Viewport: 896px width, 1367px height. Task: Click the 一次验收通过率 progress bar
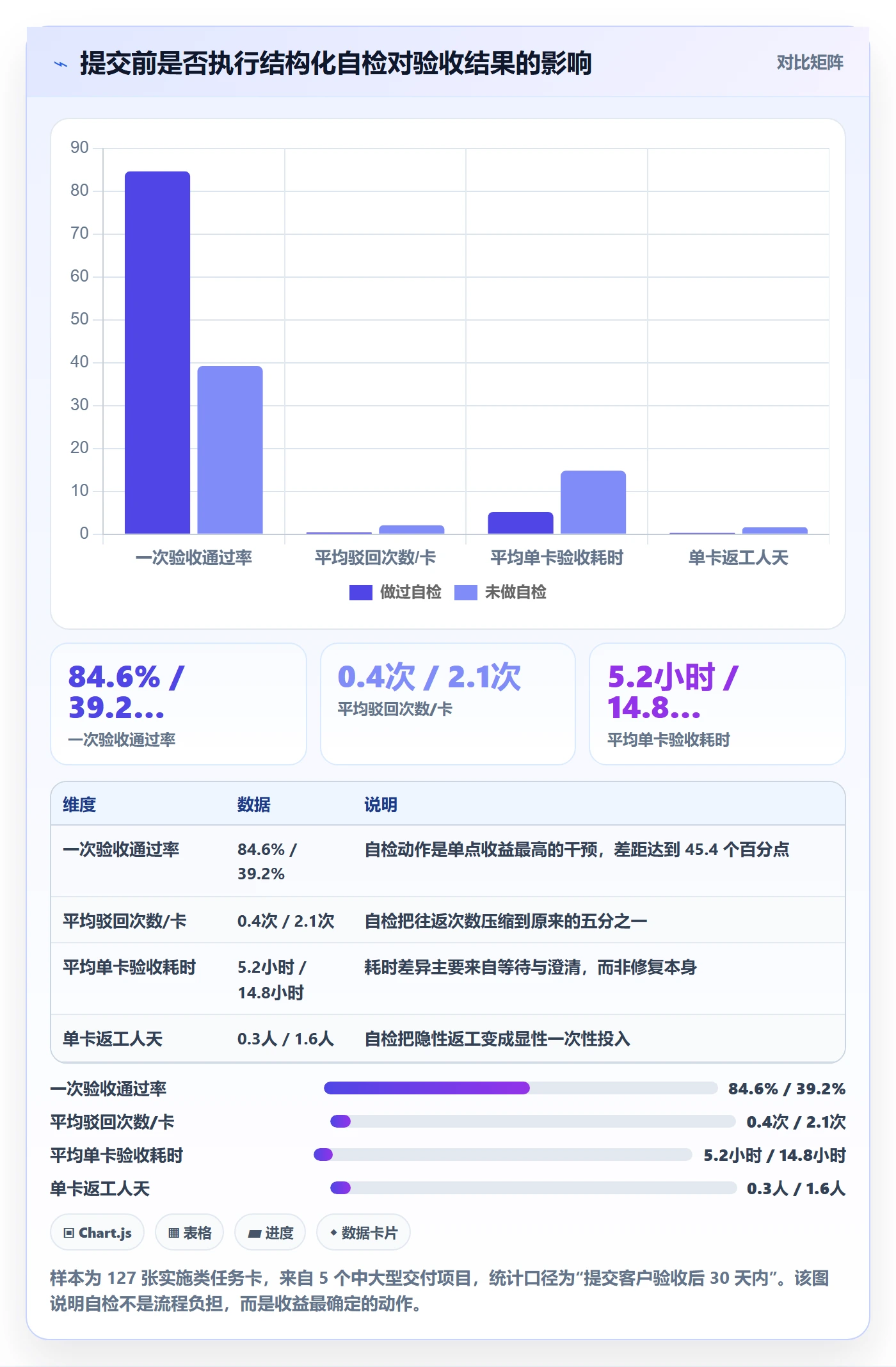pos(520,1088)
